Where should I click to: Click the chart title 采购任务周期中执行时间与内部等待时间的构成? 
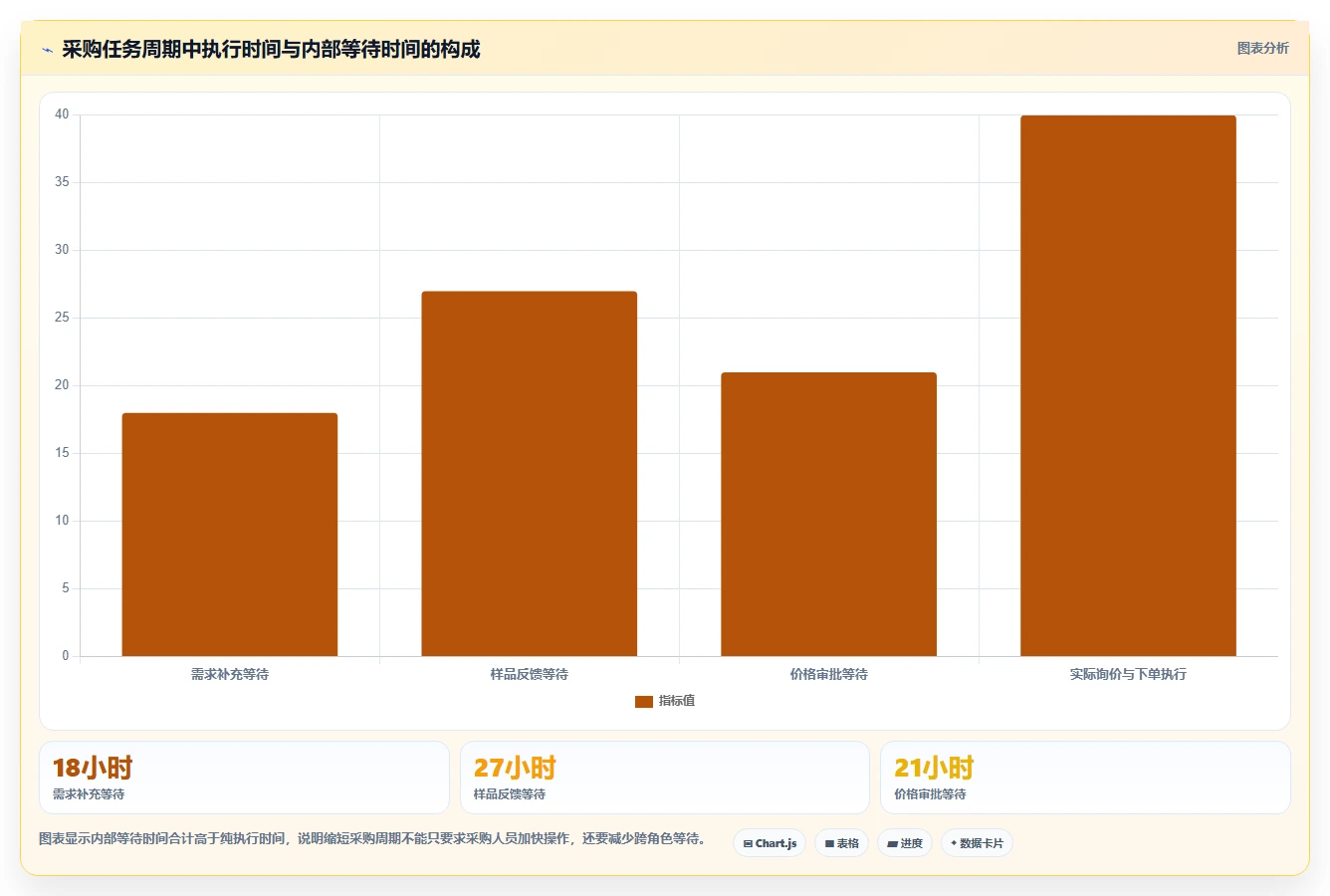coord(271,50)
